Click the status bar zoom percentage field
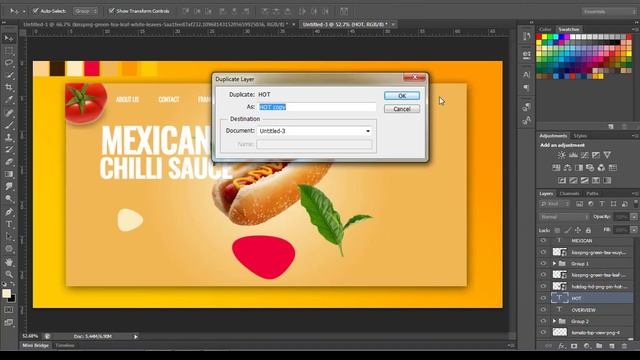The image size is (640, 360). pos(30,336)
